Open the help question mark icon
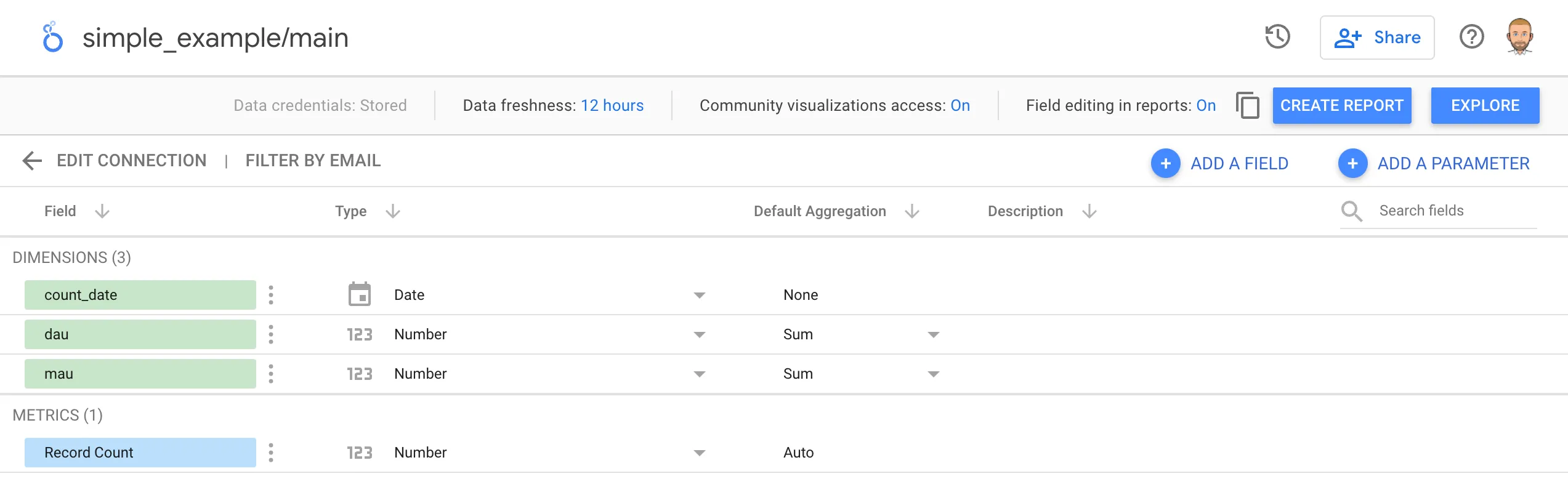1568x484 pixels. pyautogui.click(x=1471, y=38)
